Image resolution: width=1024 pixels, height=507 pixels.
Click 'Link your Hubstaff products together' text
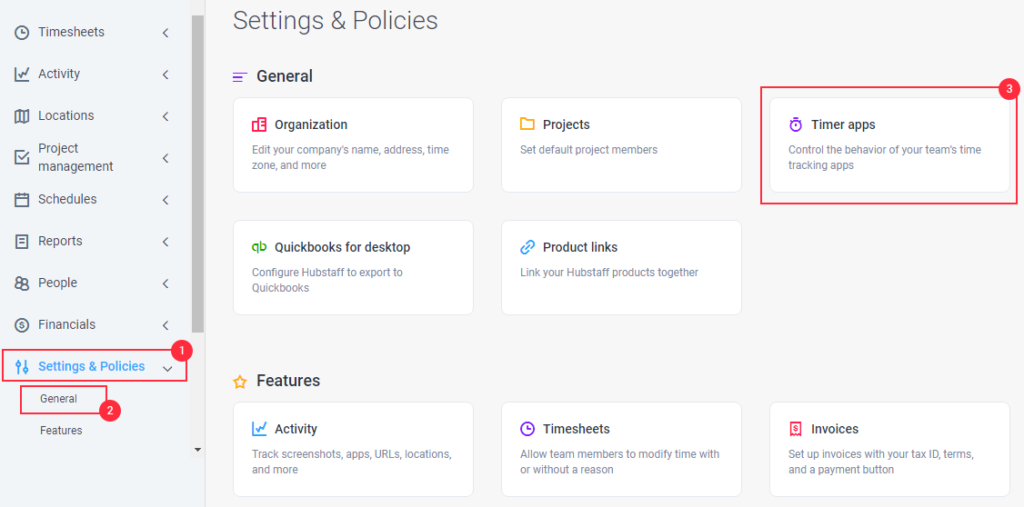coord(609,272)
